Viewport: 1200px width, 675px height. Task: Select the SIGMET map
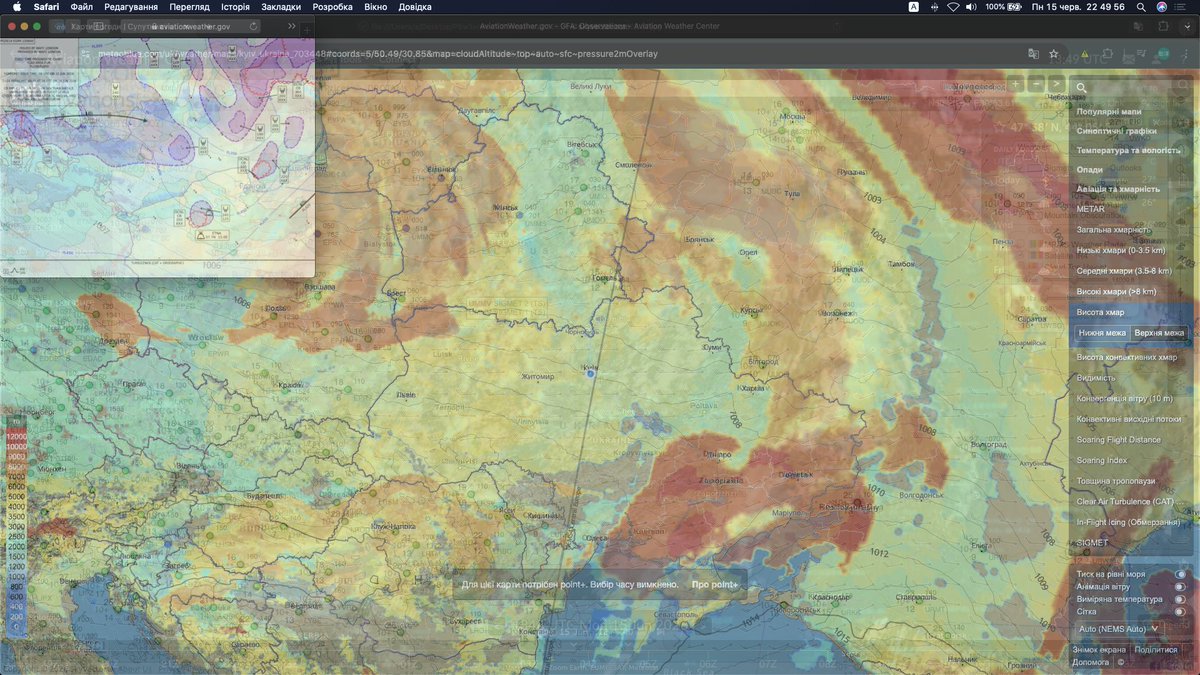pyautogui.click(x=1092, y=543)
